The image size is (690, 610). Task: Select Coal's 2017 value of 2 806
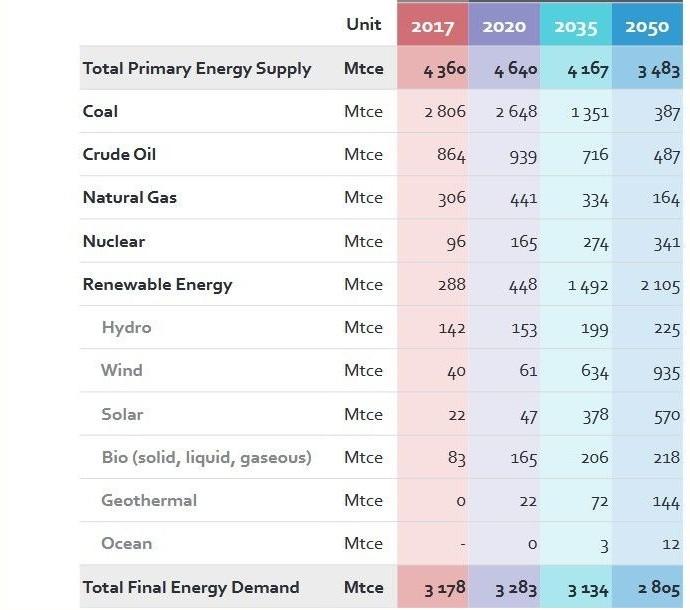pos(445,112)
